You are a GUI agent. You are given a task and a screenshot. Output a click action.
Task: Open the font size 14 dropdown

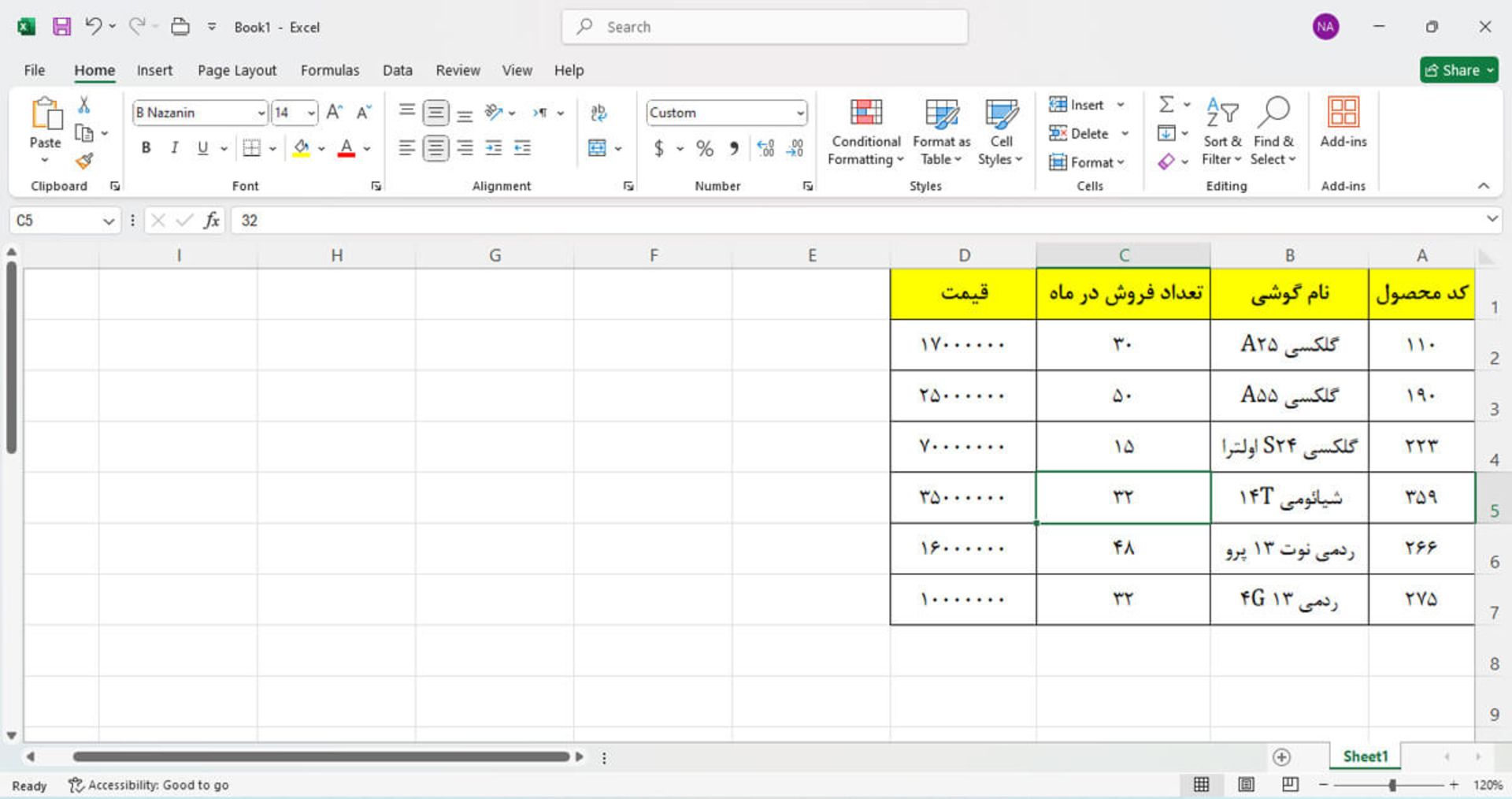click(x=311, y=113)
